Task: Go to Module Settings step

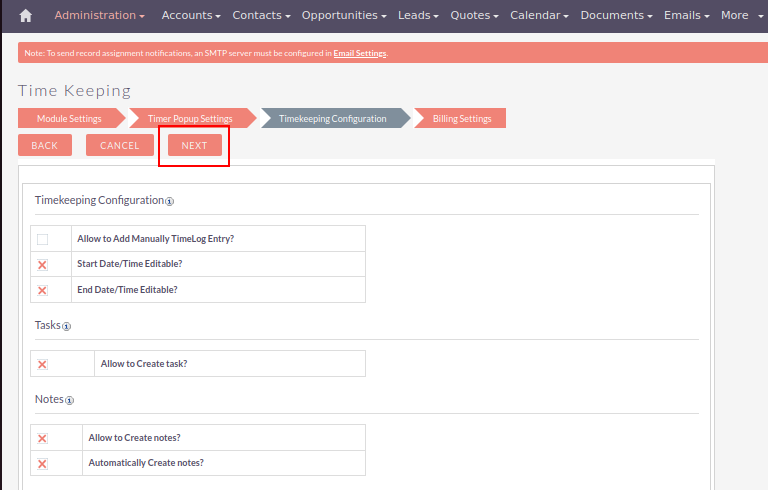Action: click(69, 119)
